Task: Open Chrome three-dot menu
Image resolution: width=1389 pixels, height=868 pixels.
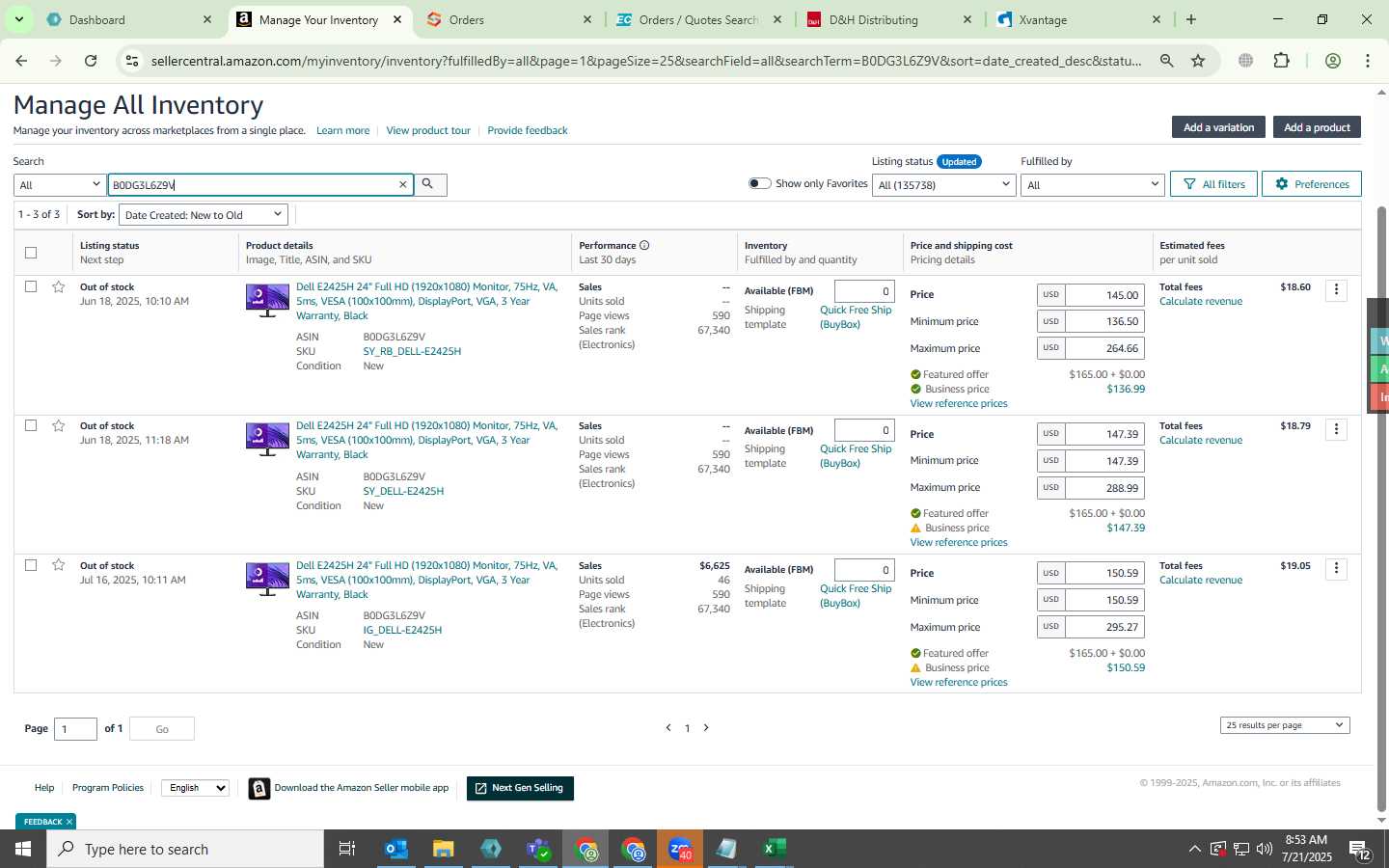Action: pyautogui.click(x=1368, y=61)
